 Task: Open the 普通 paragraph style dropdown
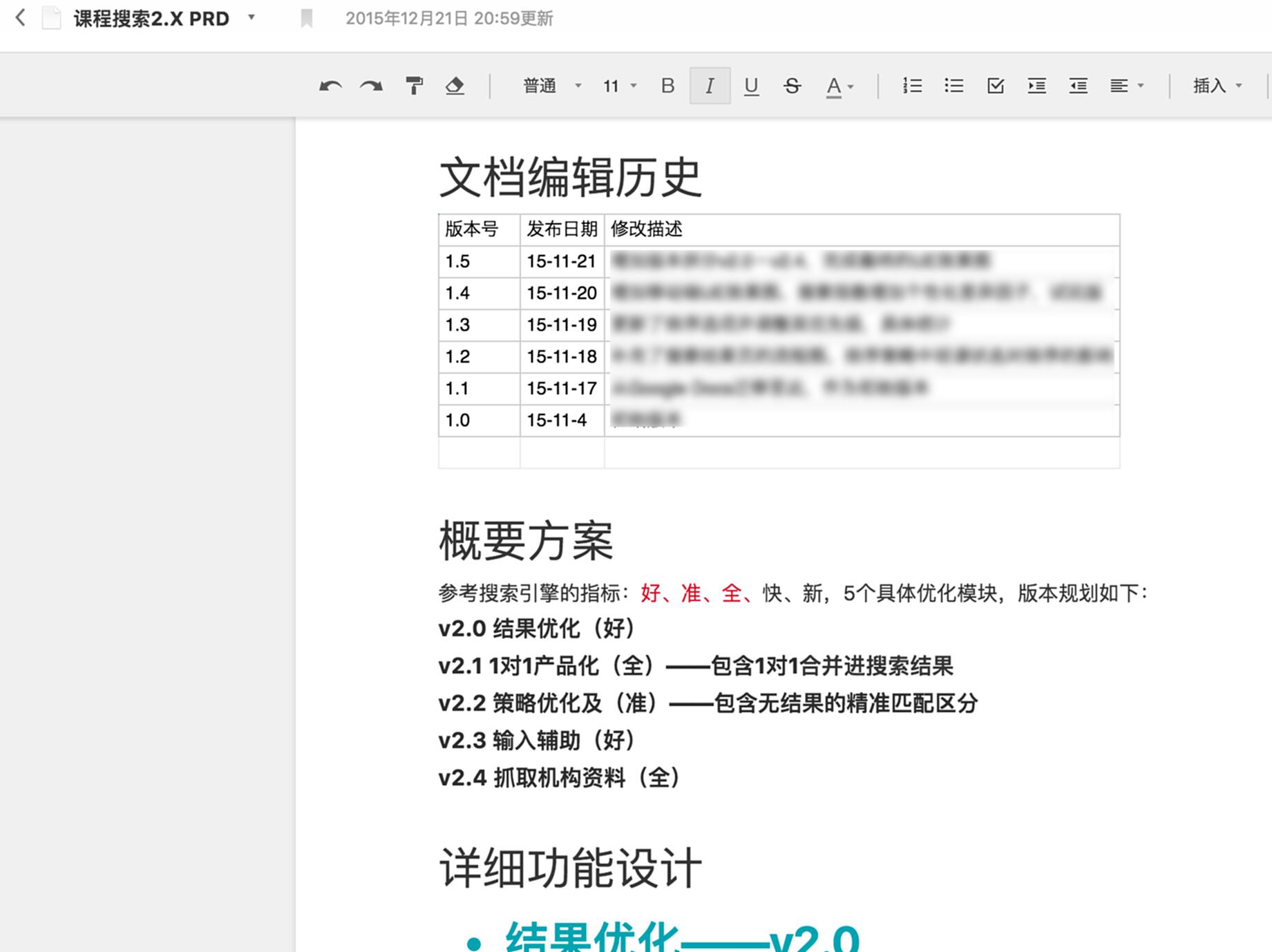click(x=551, y=86)
